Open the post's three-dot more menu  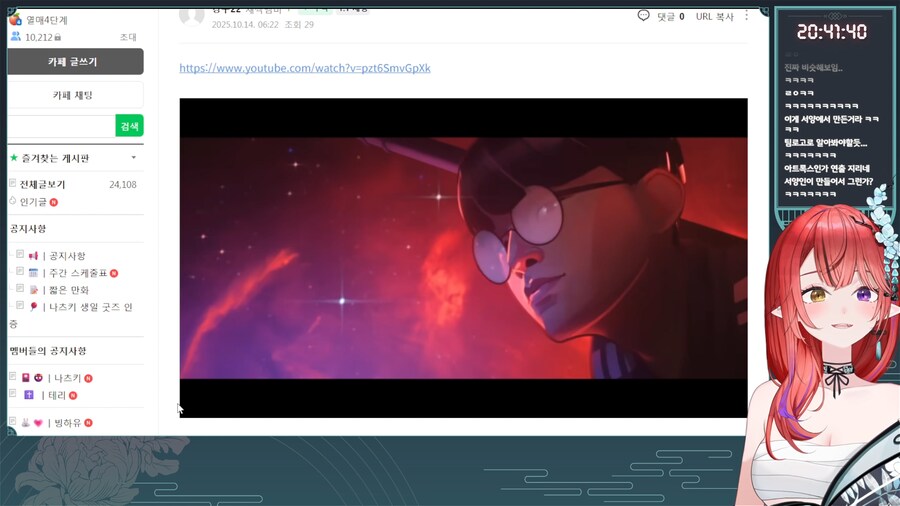[746, 16]
